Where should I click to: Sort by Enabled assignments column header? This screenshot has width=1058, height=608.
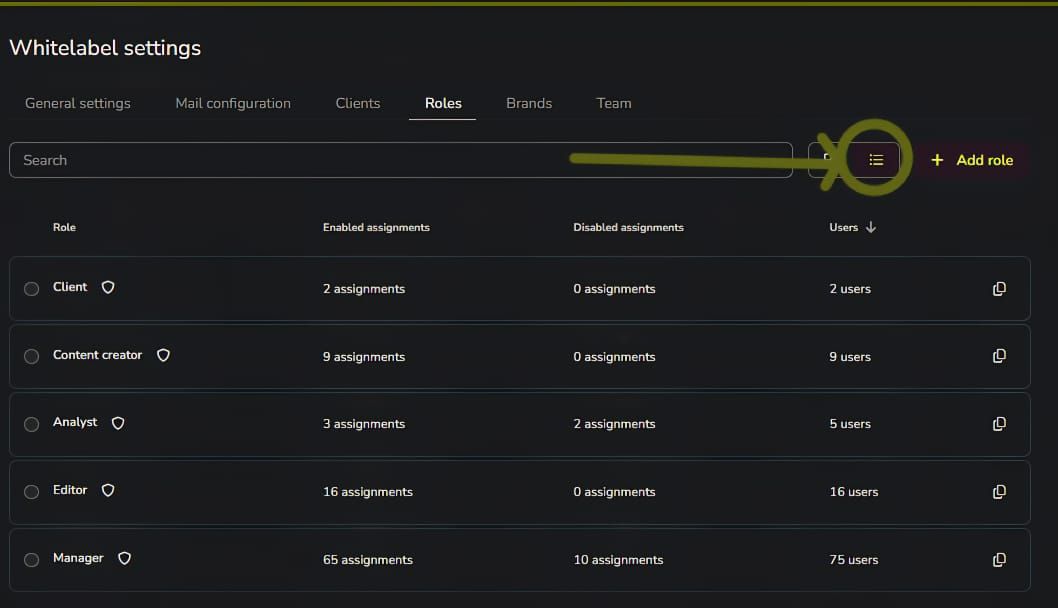[376, 227]
